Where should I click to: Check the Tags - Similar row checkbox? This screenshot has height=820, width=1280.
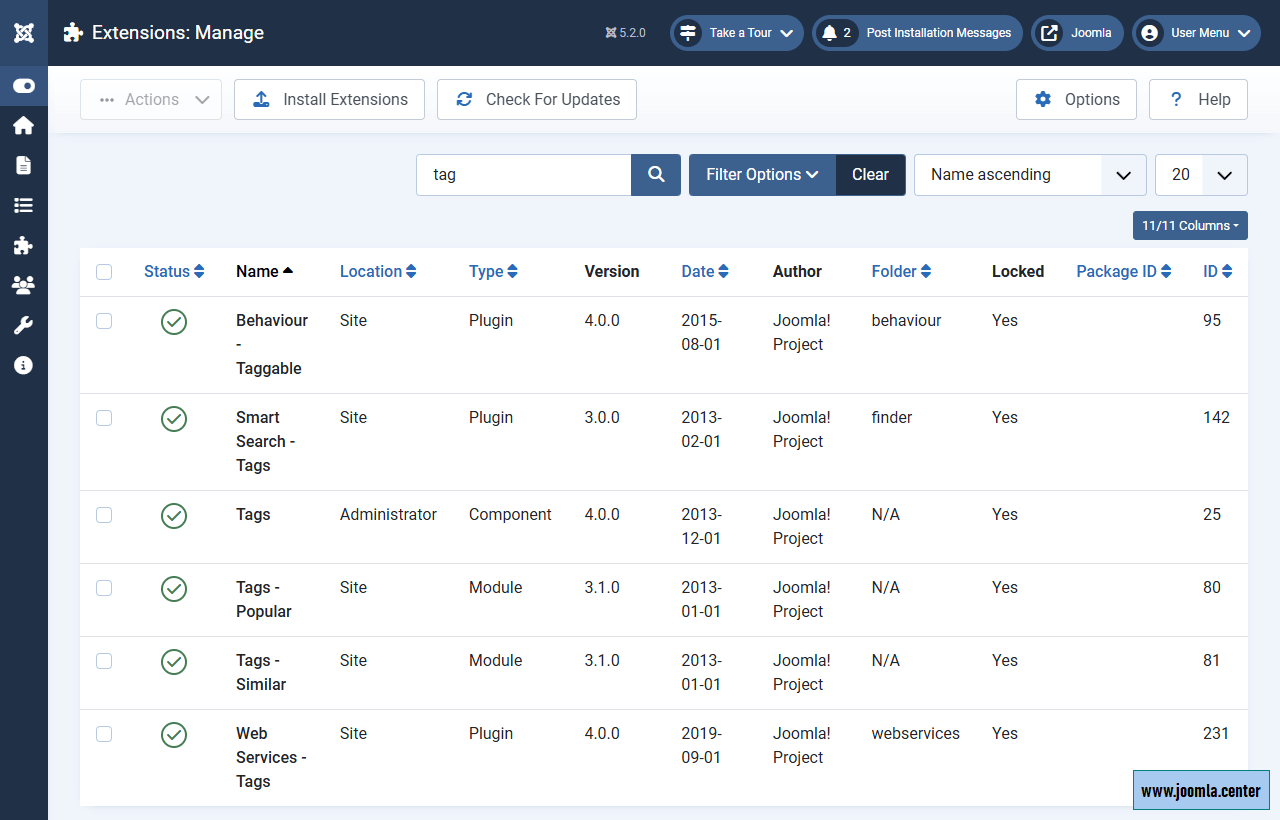pyautogui.click(x=104, y=661)
